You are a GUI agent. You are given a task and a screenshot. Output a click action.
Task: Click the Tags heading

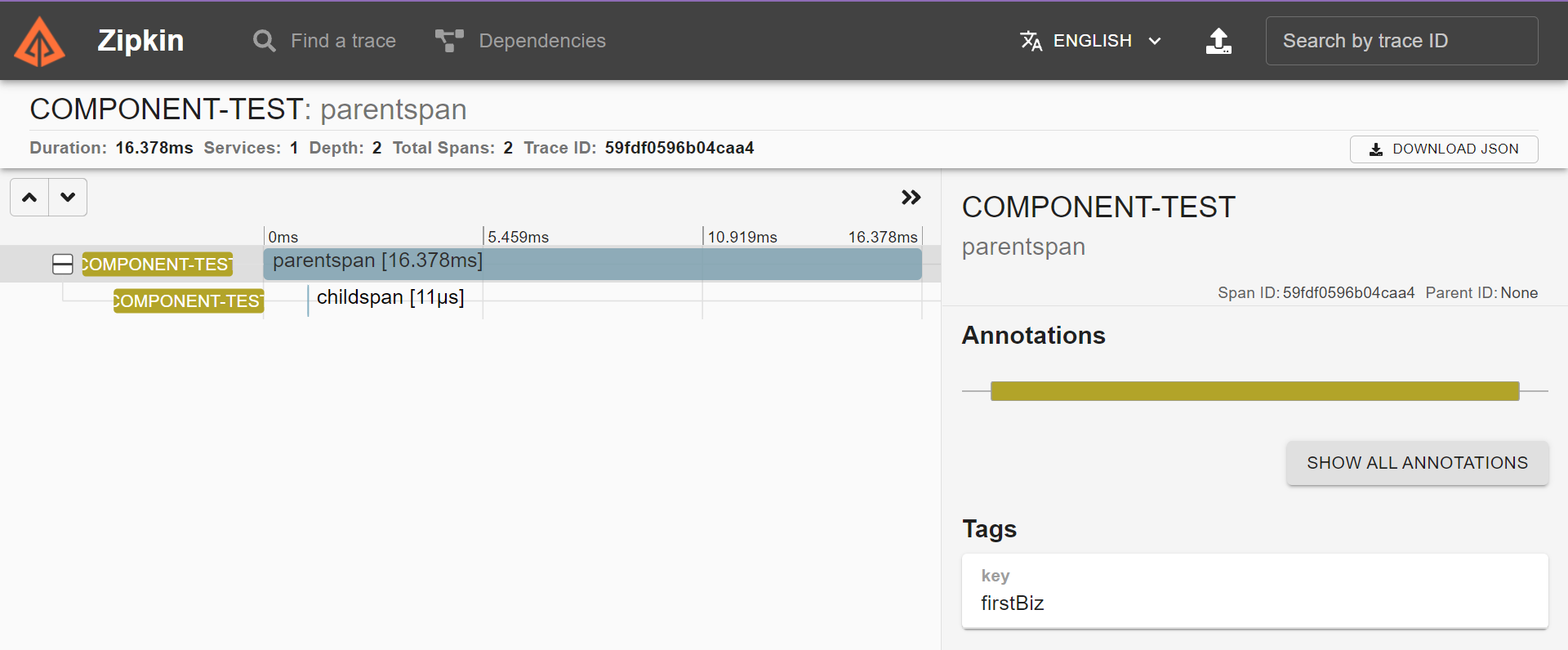click(x=989, y=529)
